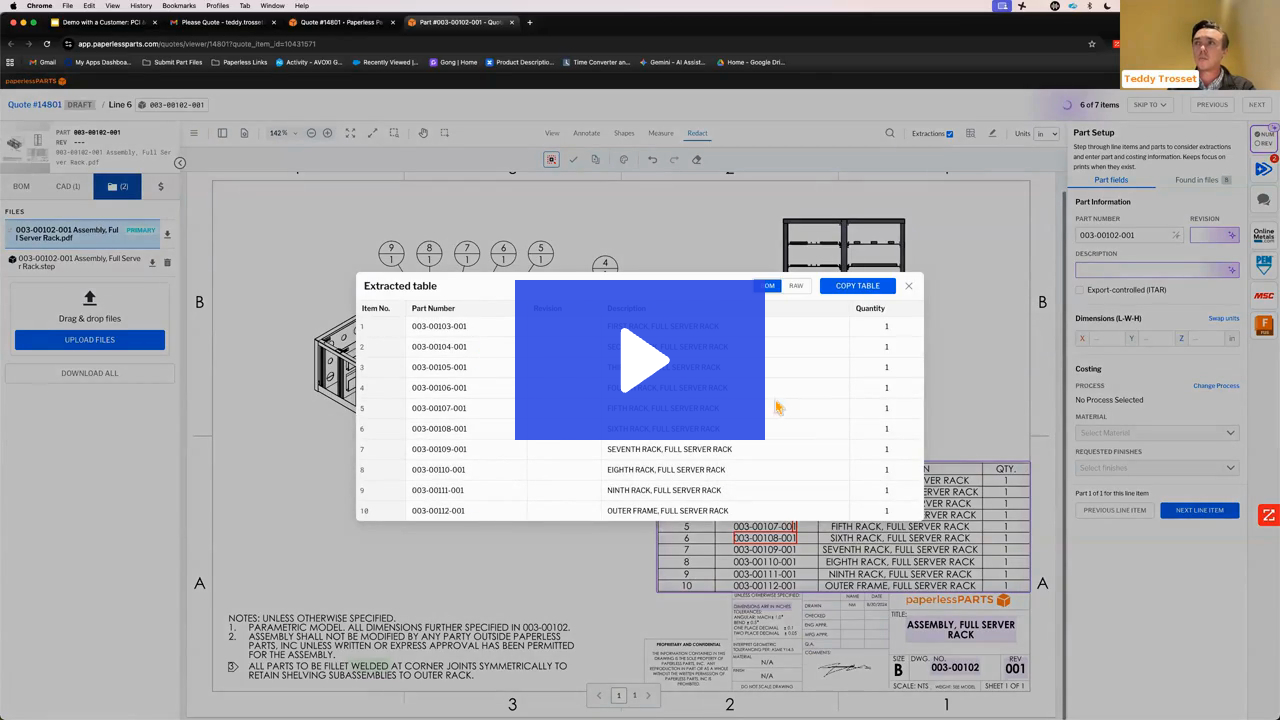This screenshot has height=720, width=1280.
Task: Zoom out with the minus magnifier icon
Action: 311,133
